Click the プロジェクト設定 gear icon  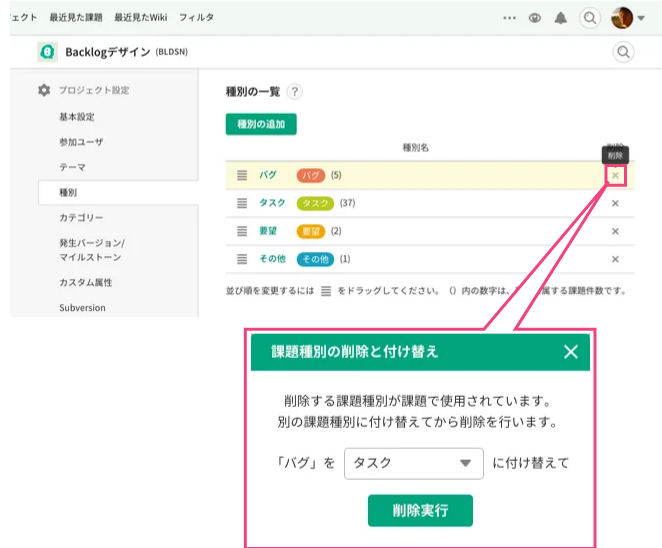point(44,90)
